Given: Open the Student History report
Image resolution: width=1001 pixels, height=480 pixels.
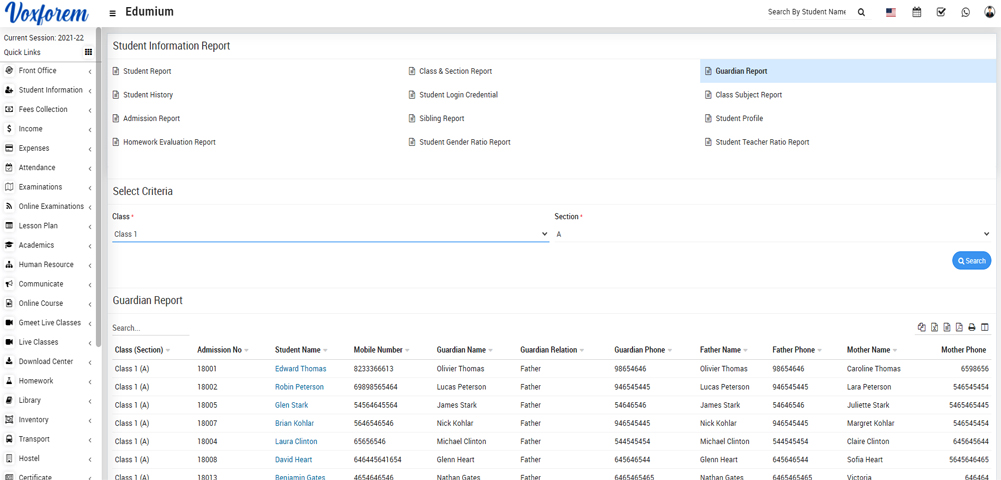Looking at the screenshot, I should point(148,95).
